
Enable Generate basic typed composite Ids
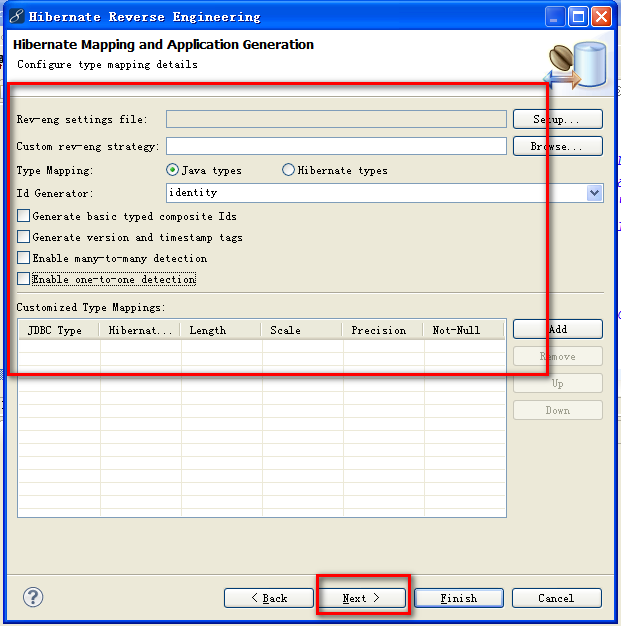point(23,216)
